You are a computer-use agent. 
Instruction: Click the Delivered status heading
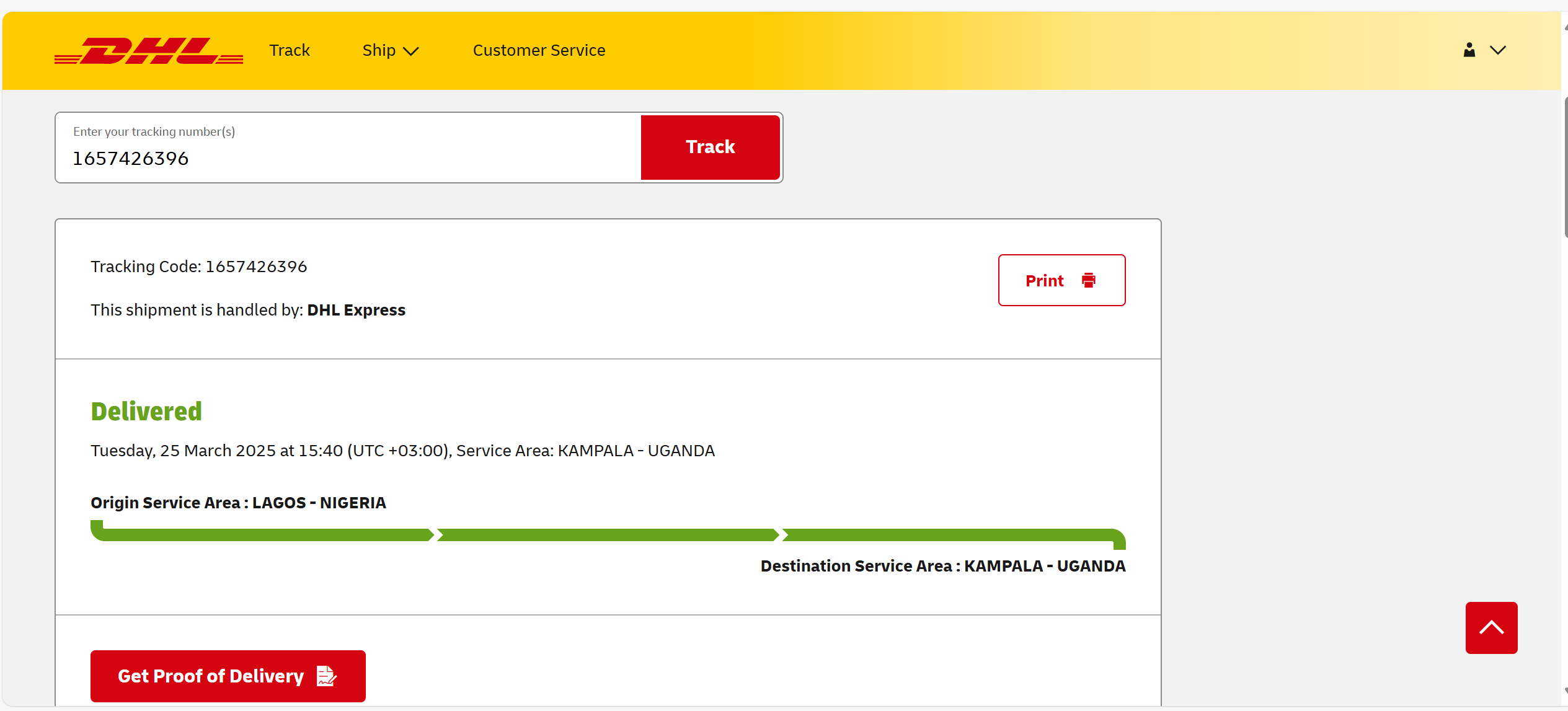(x=146, y=412)
